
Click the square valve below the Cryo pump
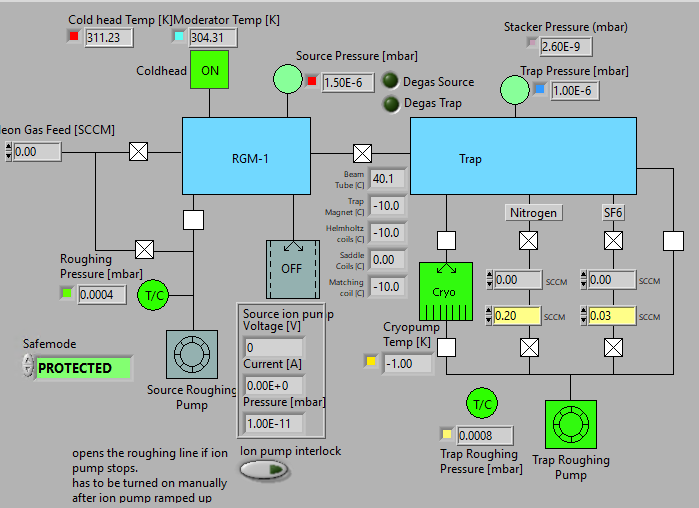pyautogui.click(x=446, y=348)
